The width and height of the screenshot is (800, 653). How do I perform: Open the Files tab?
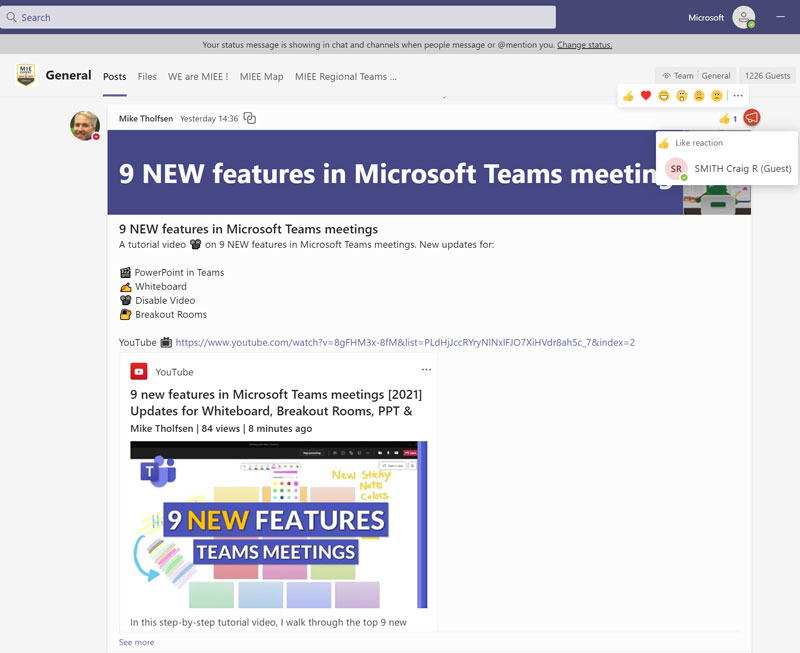click(147, 77)
